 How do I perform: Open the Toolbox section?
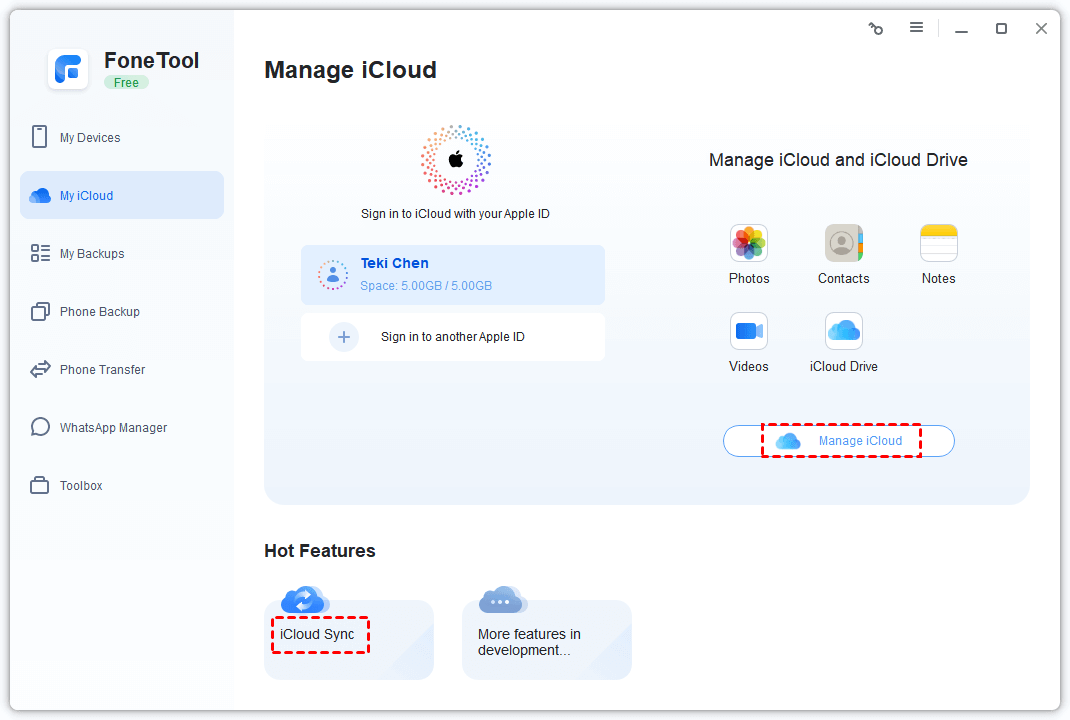pyautogui.click(x=81, y=486)
